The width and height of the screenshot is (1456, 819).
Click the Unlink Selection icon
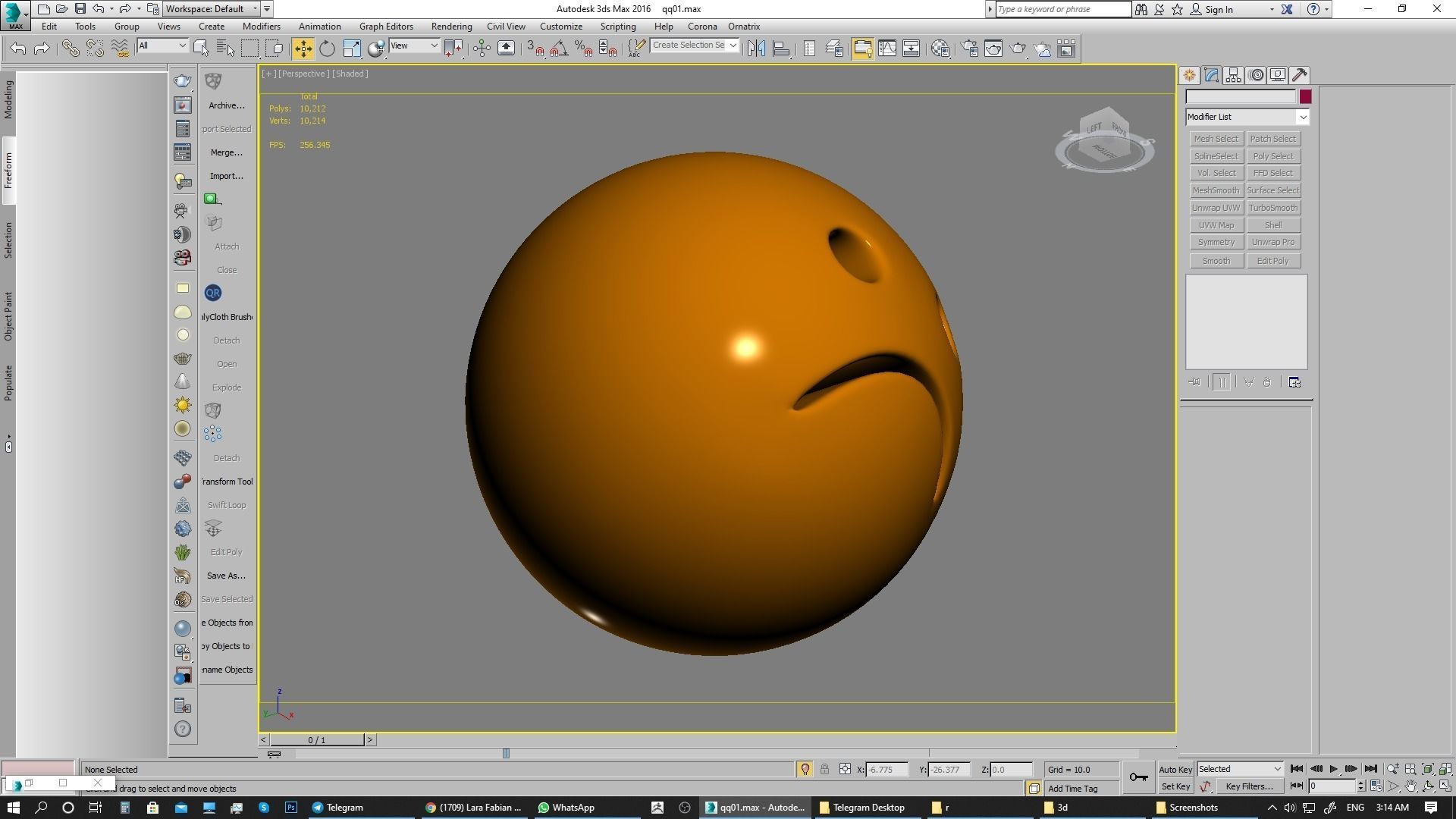click(x=95, y=49)
